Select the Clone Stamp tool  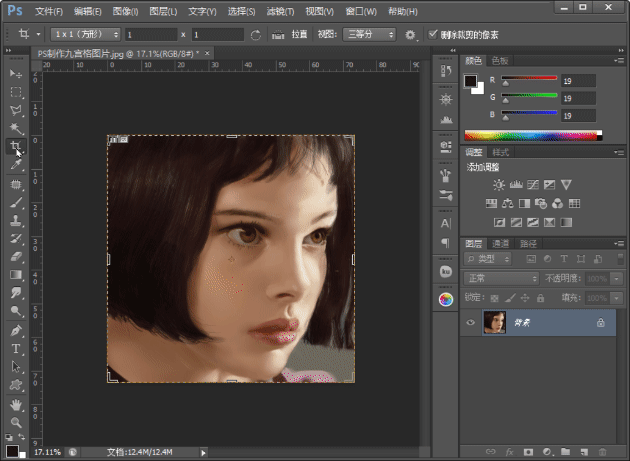coord(16,221)
